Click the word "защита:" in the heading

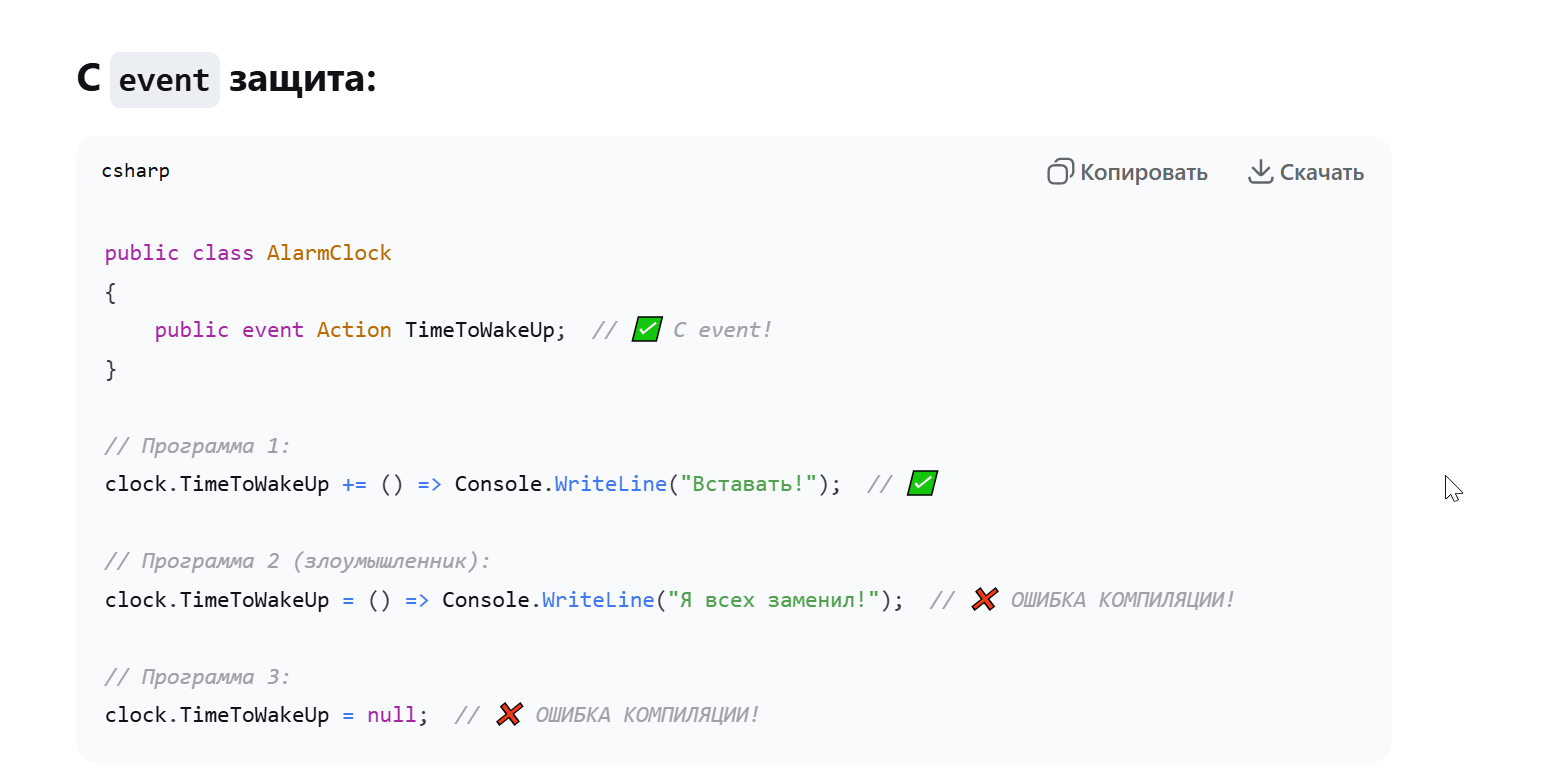pyautogui.click(x=302, y=79)
